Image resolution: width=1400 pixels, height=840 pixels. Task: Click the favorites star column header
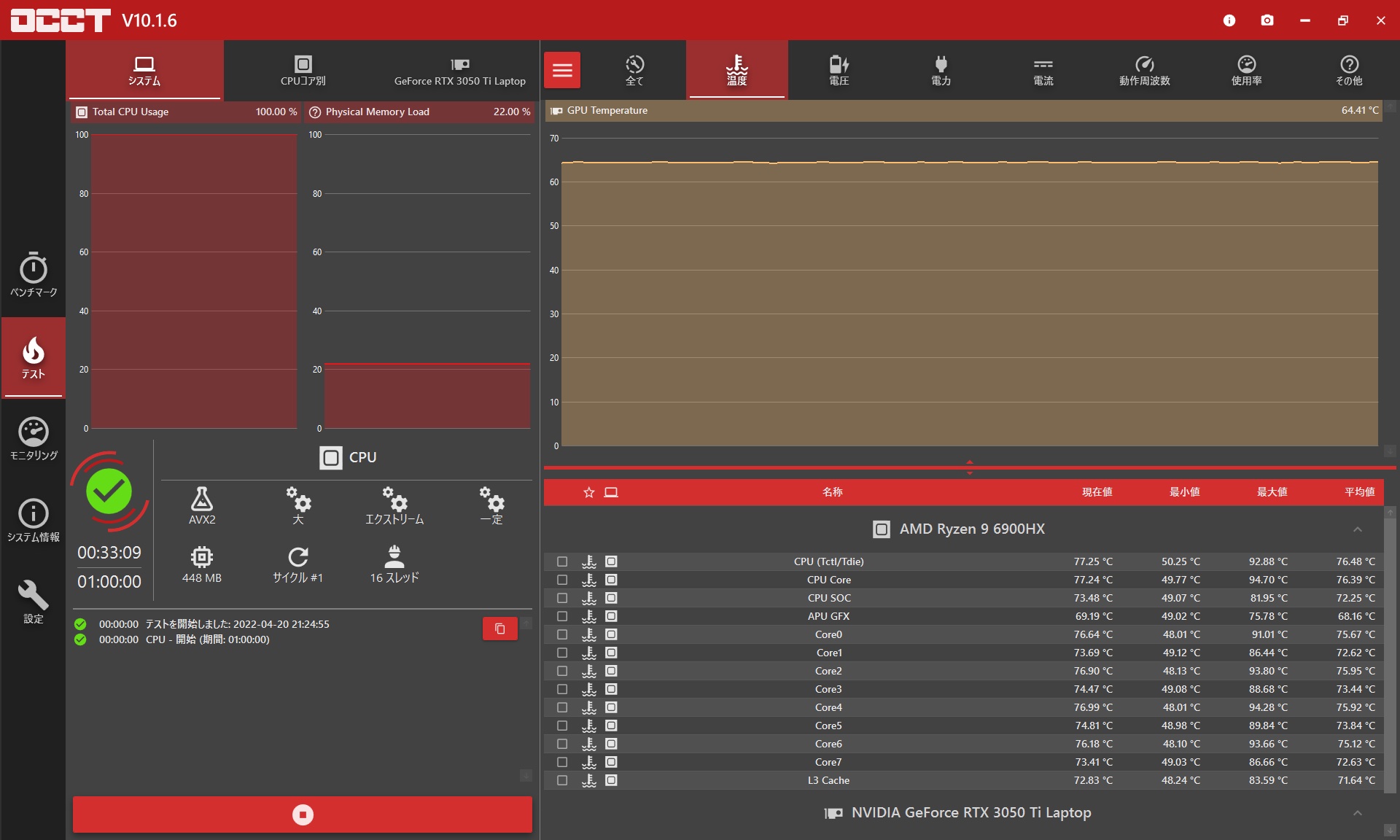(589, 492)
